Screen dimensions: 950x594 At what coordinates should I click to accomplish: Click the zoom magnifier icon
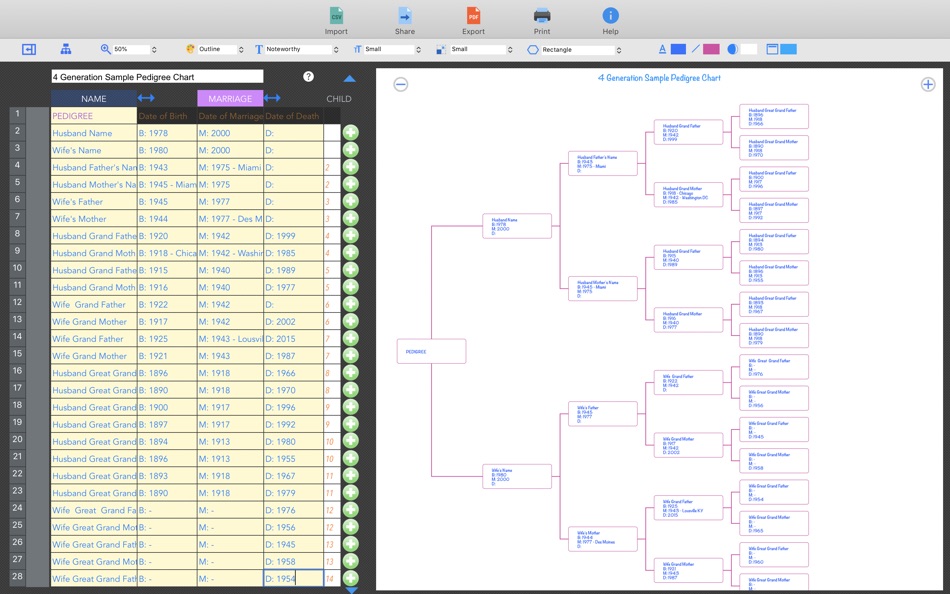click(105, 49)
